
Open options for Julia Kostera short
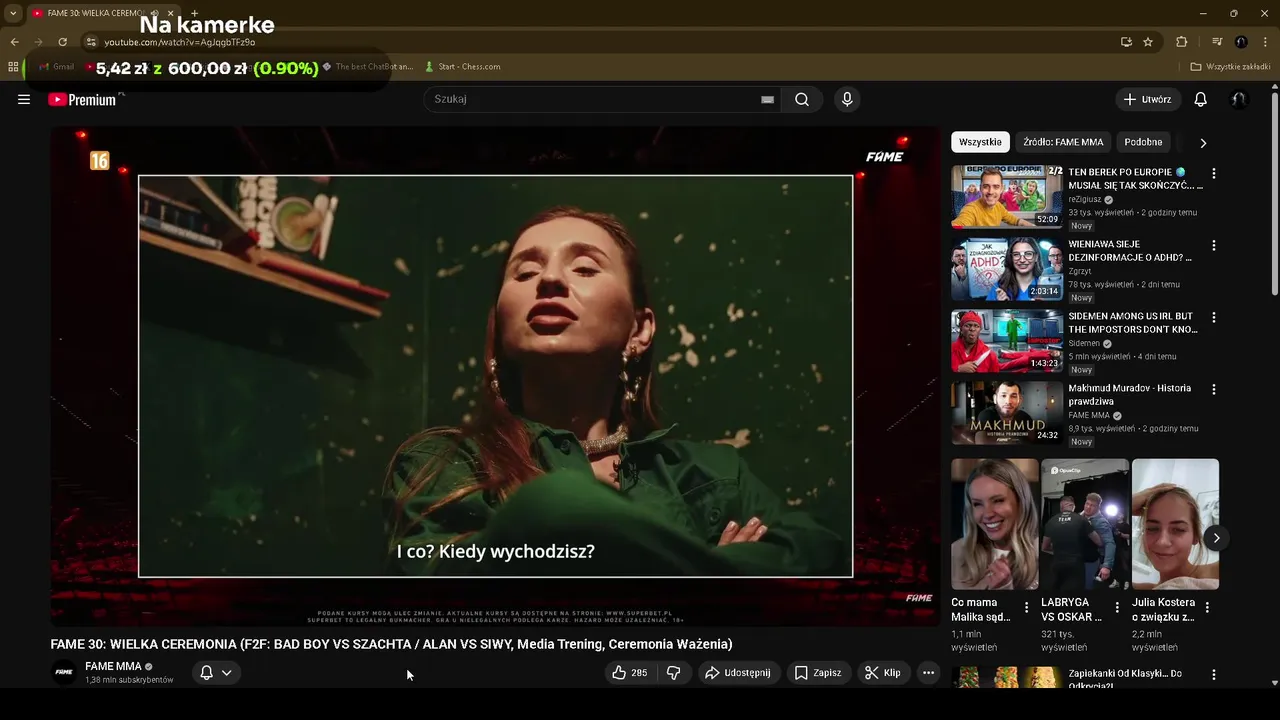[x=1207, y=607]
